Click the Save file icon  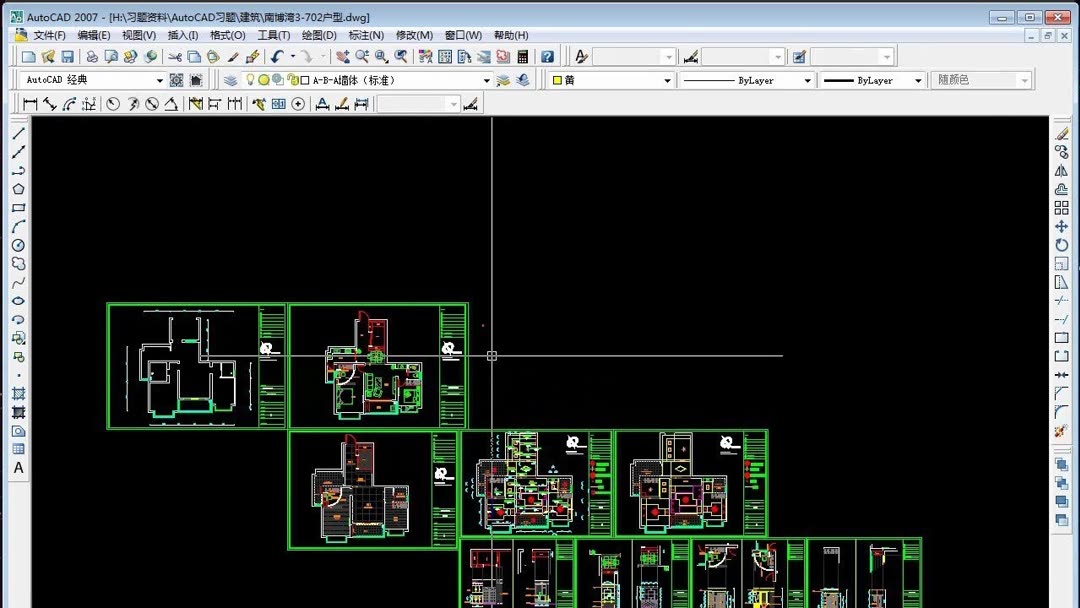point(68,56)
